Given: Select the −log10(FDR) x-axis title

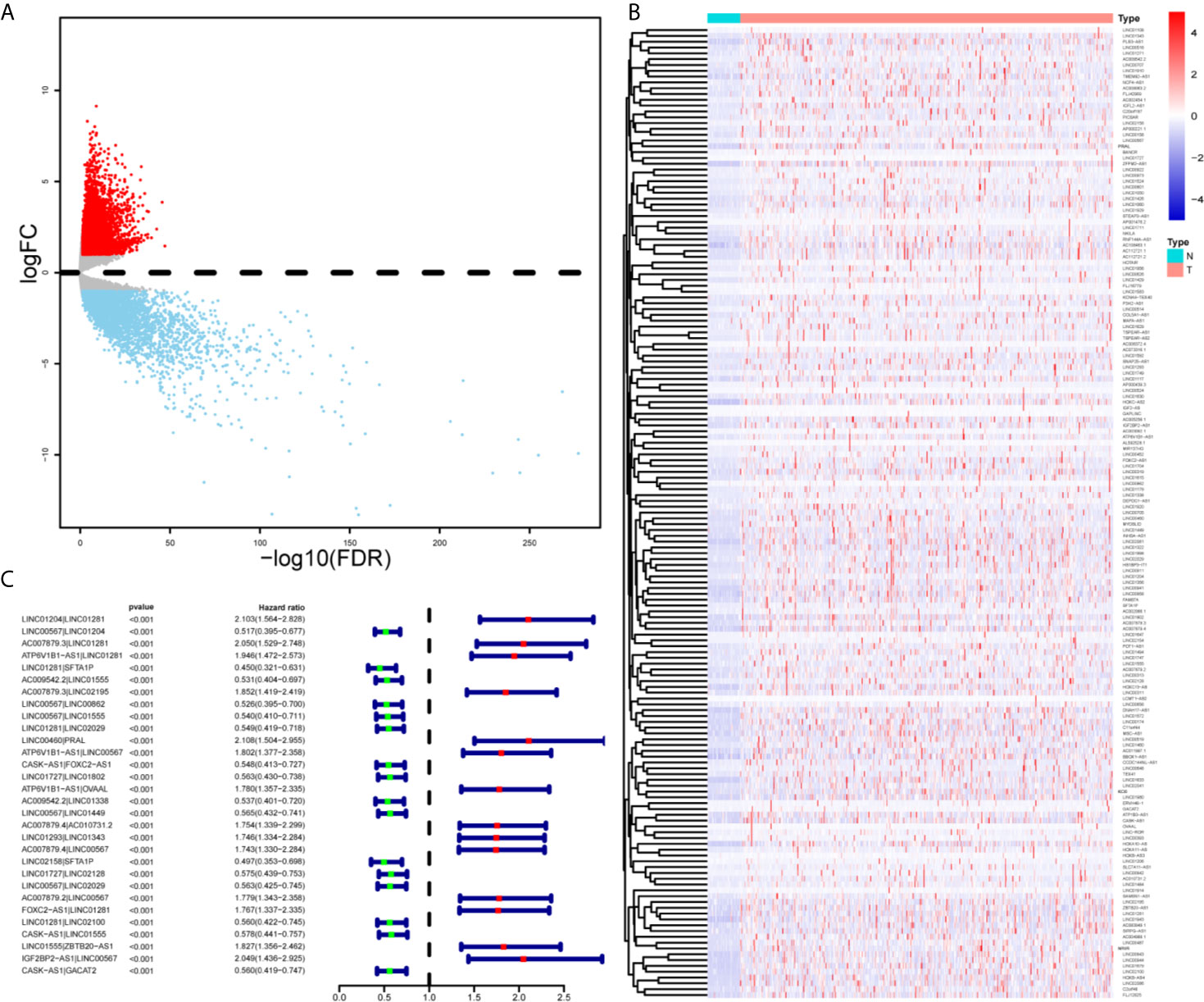Looking at the screenshot, I should click(x=325, y=558).
